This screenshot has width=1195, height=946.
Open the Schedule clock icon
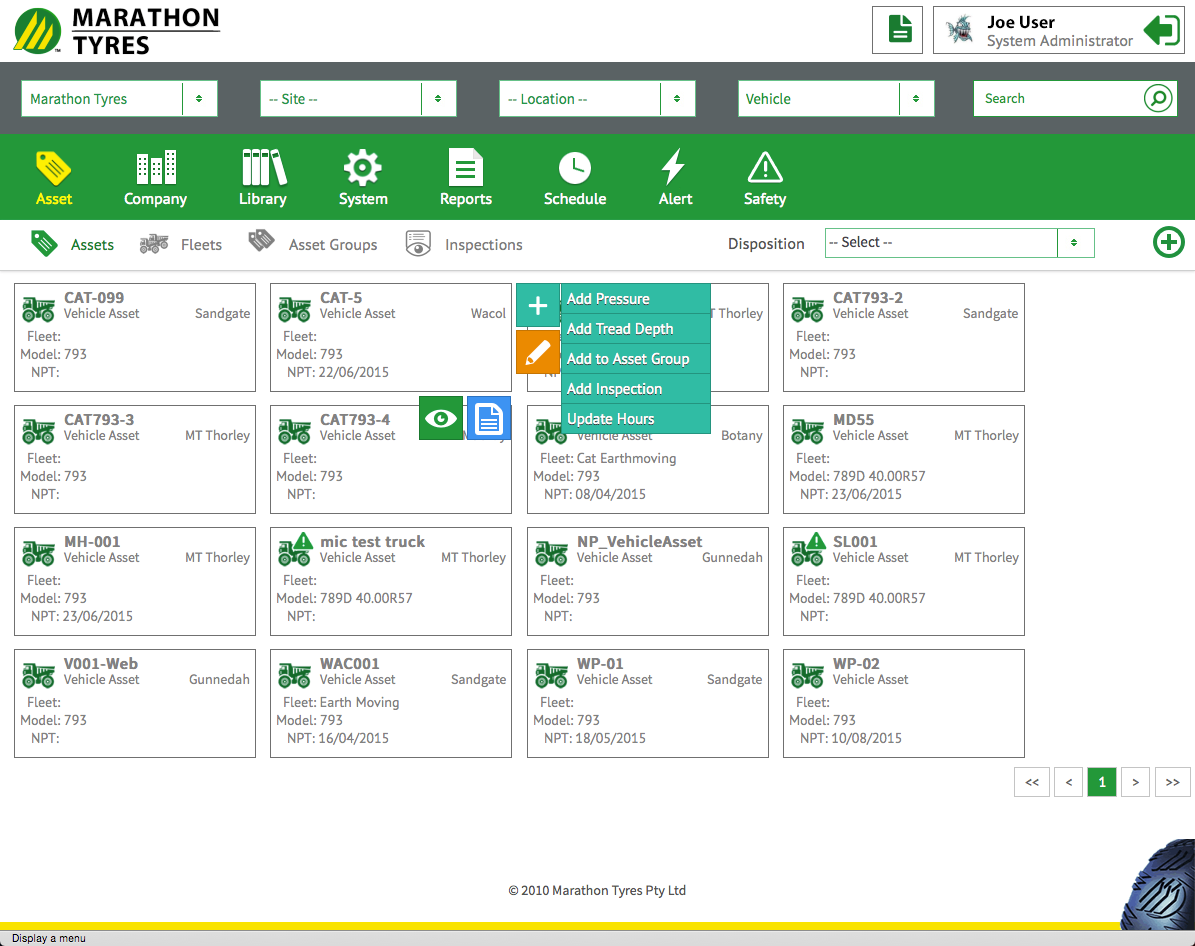tap(574, 168)
